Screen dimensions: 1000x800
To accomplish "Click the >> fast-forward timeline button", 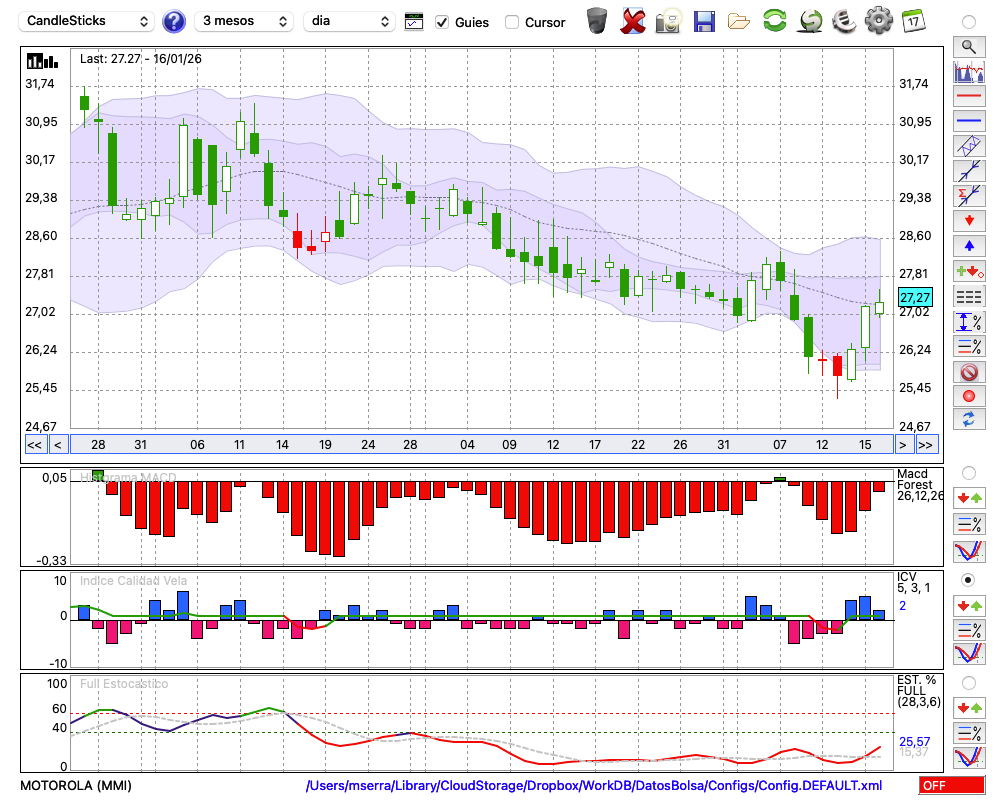I will [x=926, y=444].
